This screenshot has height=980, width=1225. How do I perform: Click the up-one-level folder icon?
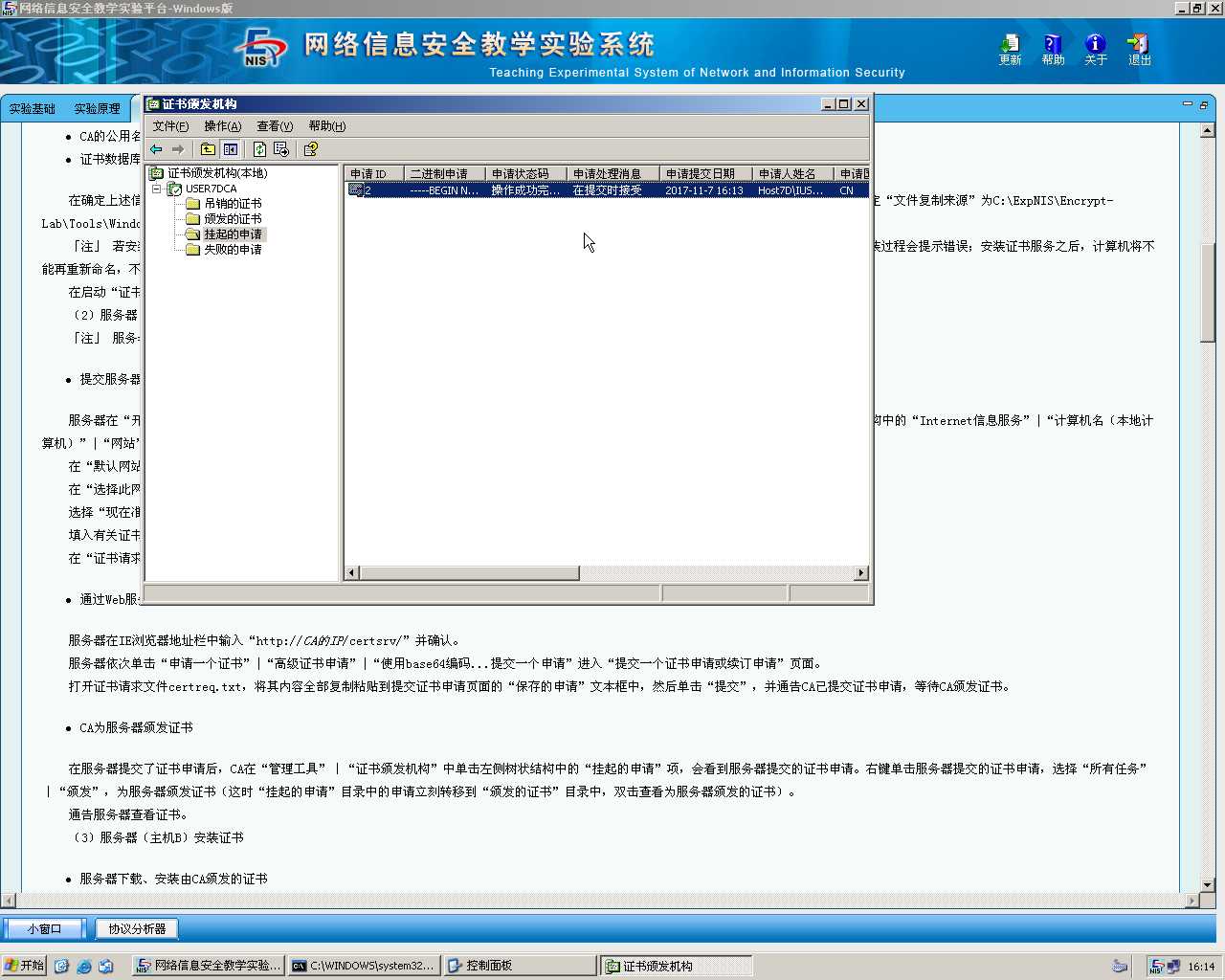[x=208, y=149]
